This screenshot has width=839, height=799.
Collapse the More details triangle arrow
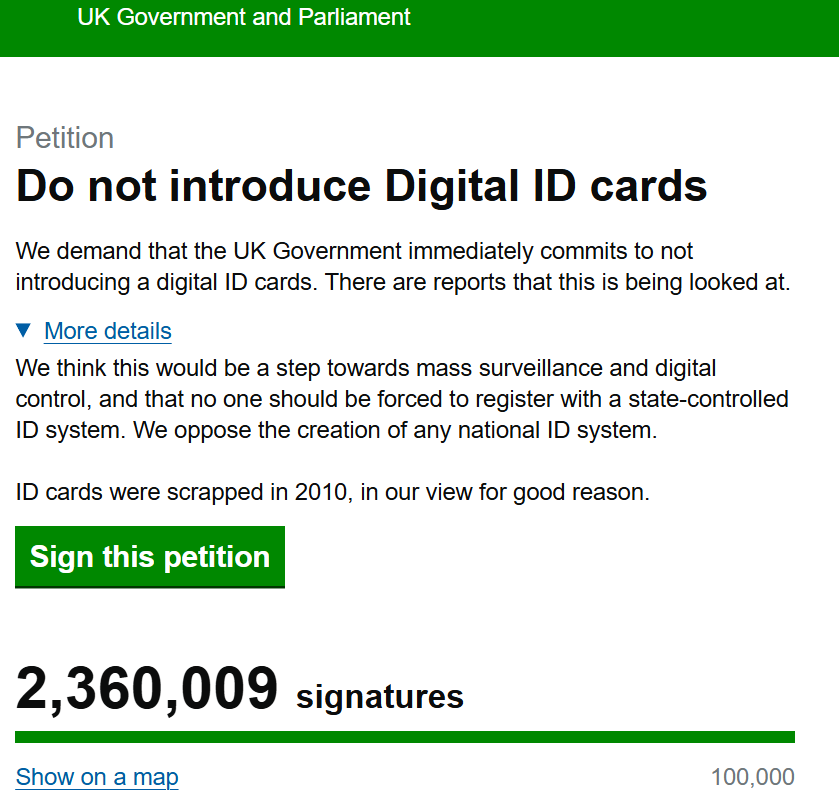[24, 329]
